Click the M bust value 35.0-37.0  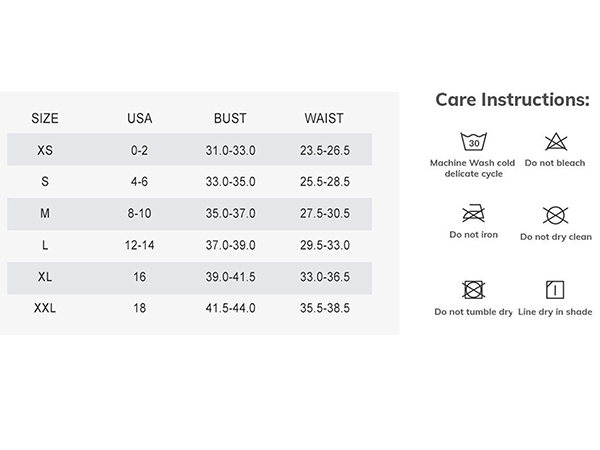coord(230,213)
